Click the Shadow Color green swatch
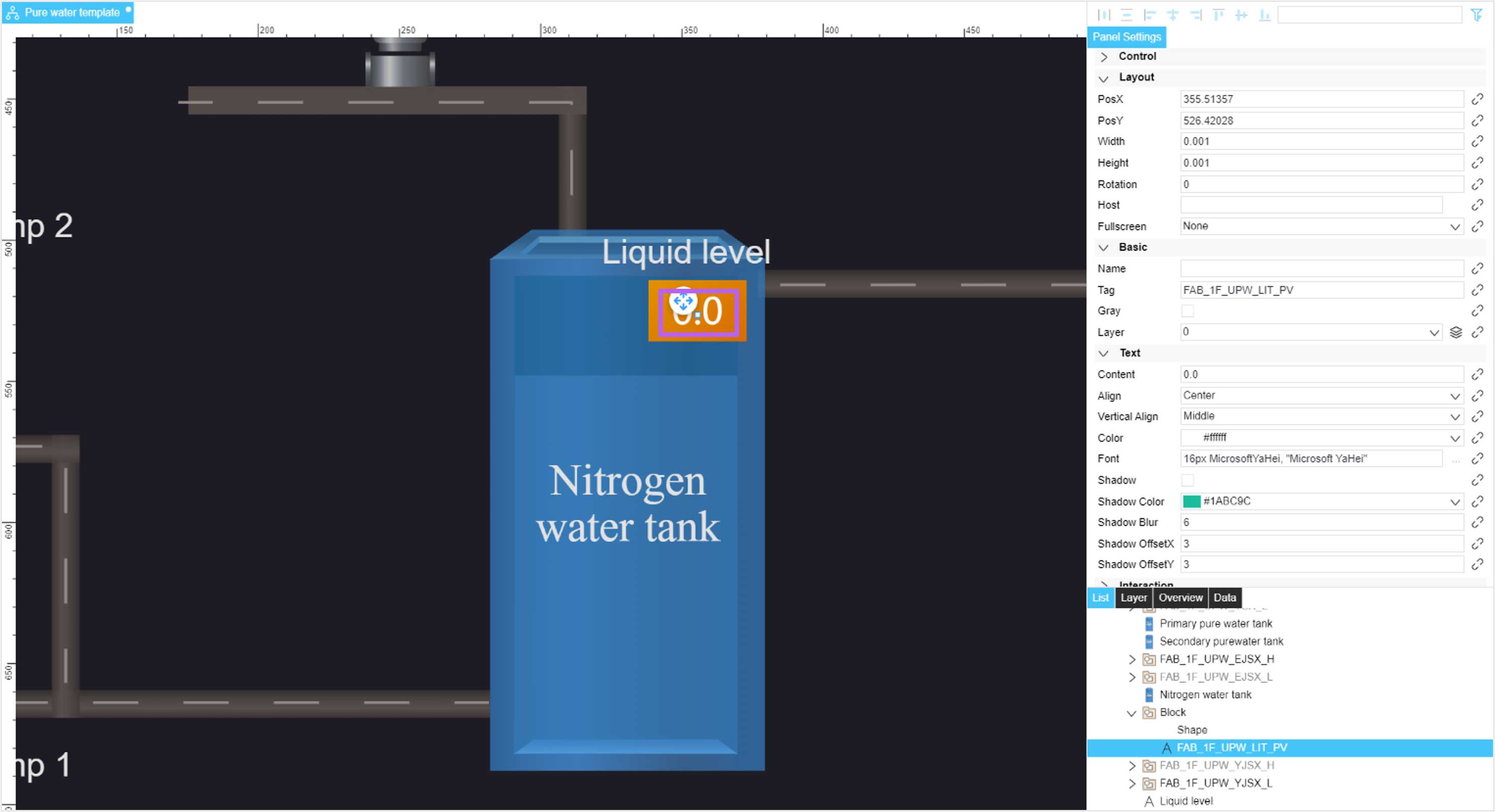Screen dimensions: 1495x812 pyautogui.click(x=1191, y=502)
